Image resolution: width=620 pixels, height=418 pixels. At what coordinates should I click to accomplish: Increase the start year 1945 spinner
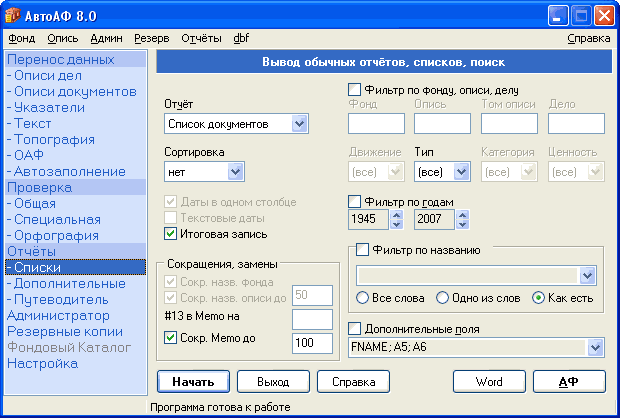[x=397, y=215]
